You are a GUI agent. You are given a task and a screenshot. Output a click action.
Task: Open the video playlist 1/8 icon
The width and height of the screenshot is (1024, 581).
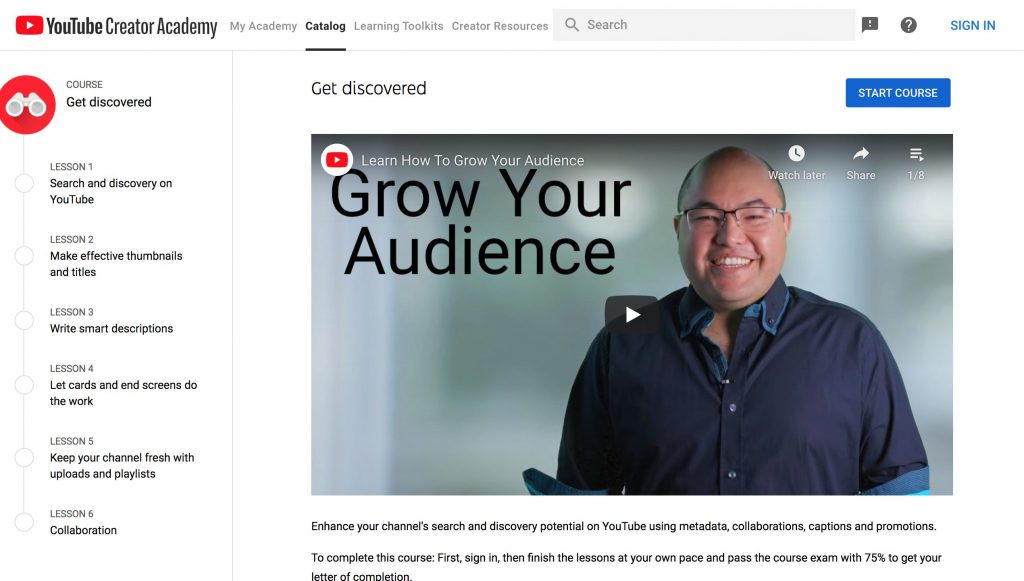click(916, 154)
